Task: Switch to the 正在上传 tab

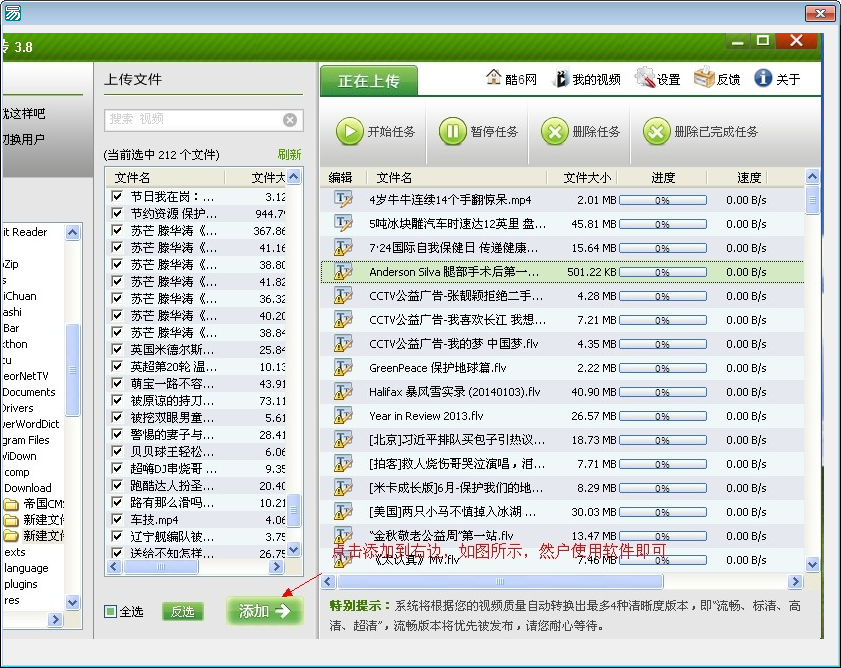Action: 368,81
